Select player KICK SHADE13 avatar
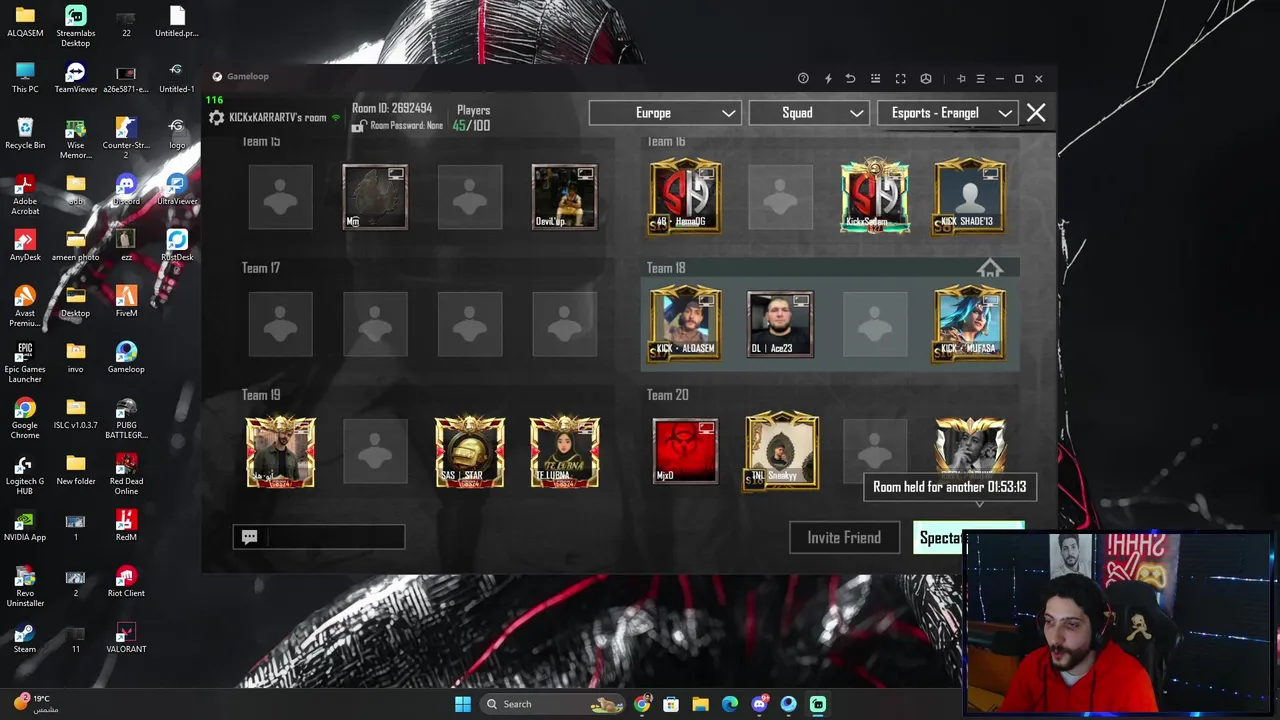This screenshot has height=720, width=1280. tap(969, 197)
